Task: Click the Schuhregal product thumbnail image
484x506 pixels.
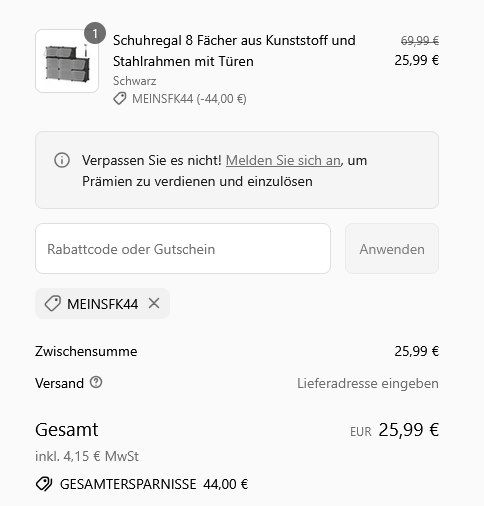Action: (x=67, y=61)
